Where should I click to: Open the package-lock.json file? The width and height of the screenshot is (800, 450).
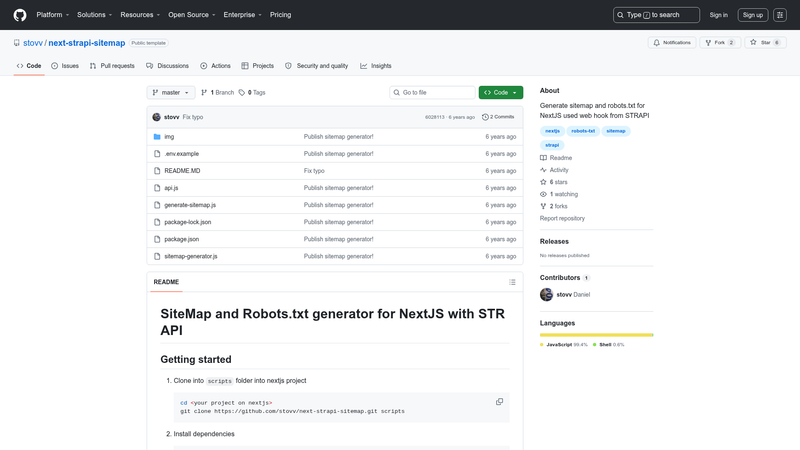[x=188, y=222]
